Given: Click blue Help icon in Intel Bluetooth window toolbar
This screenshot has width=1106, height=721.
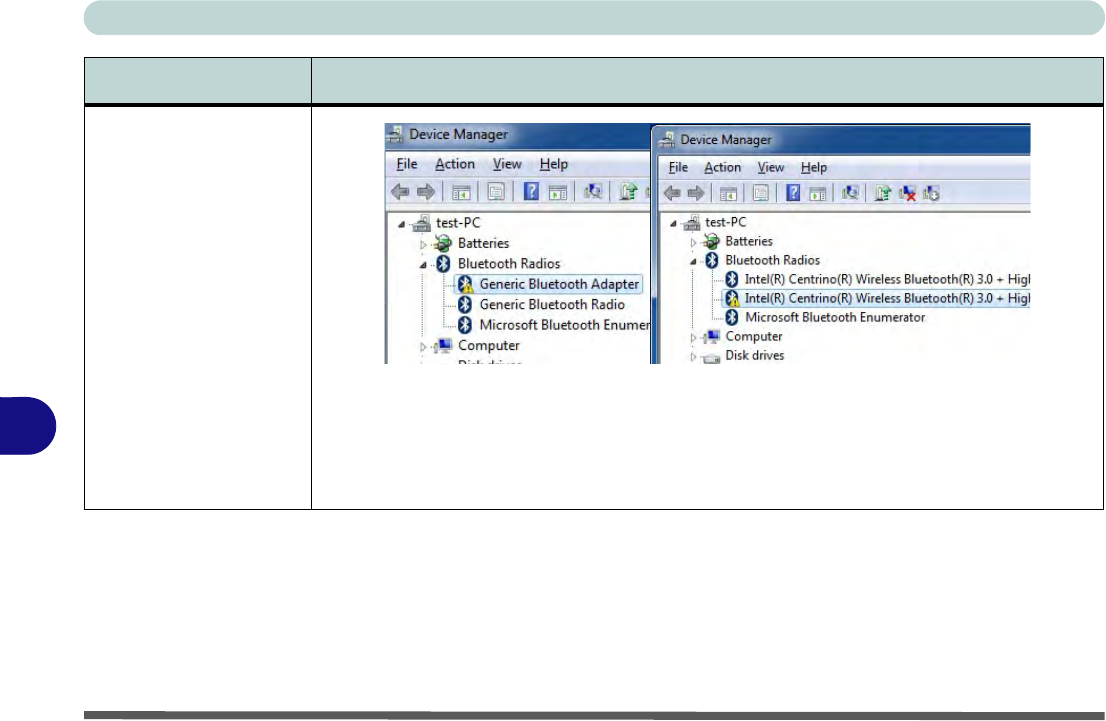Looking at the screenshot, I should click(x=794, y=194).
